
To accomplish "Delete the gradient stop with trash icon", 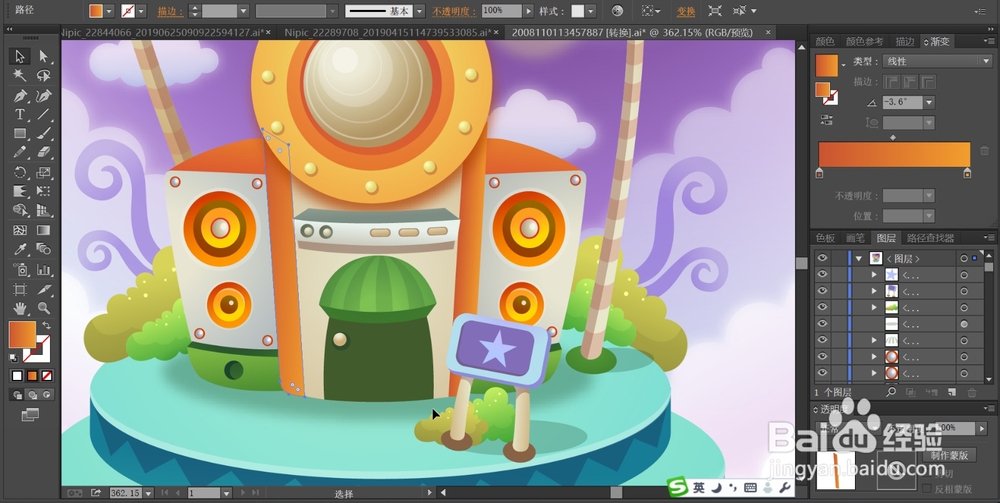I will (x=984, y=151).
